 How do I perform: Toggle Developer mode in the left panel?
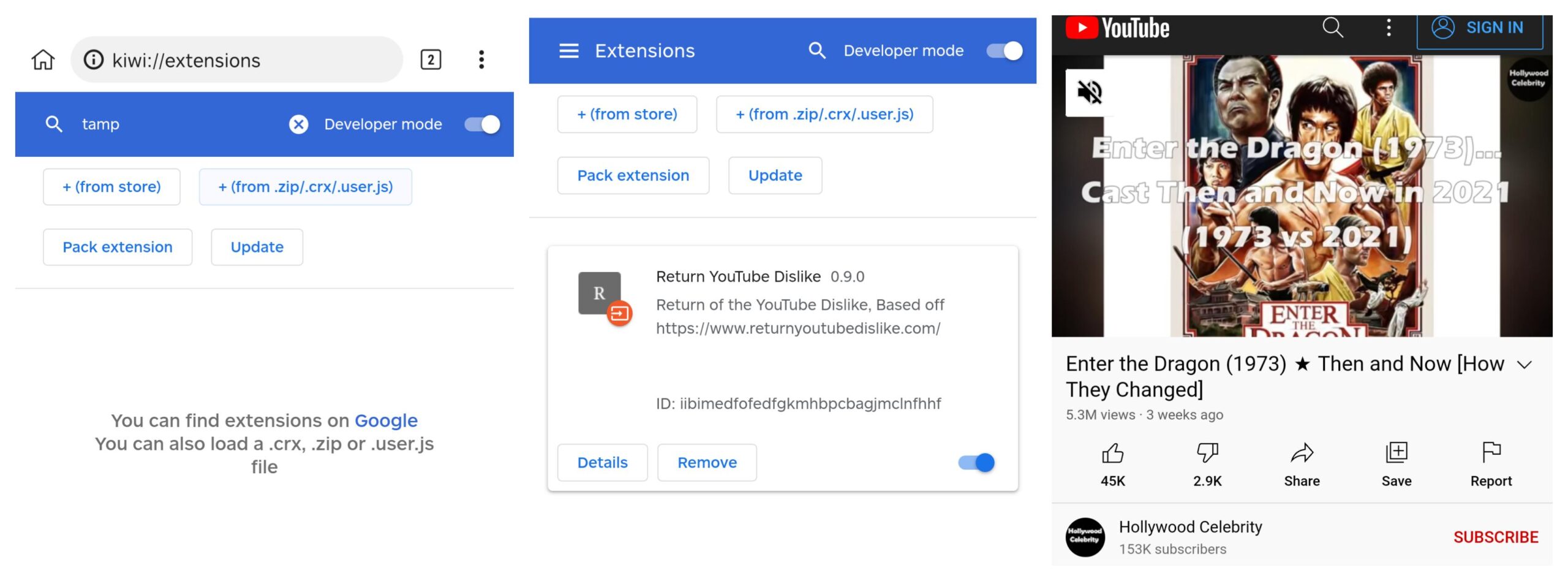480,124
